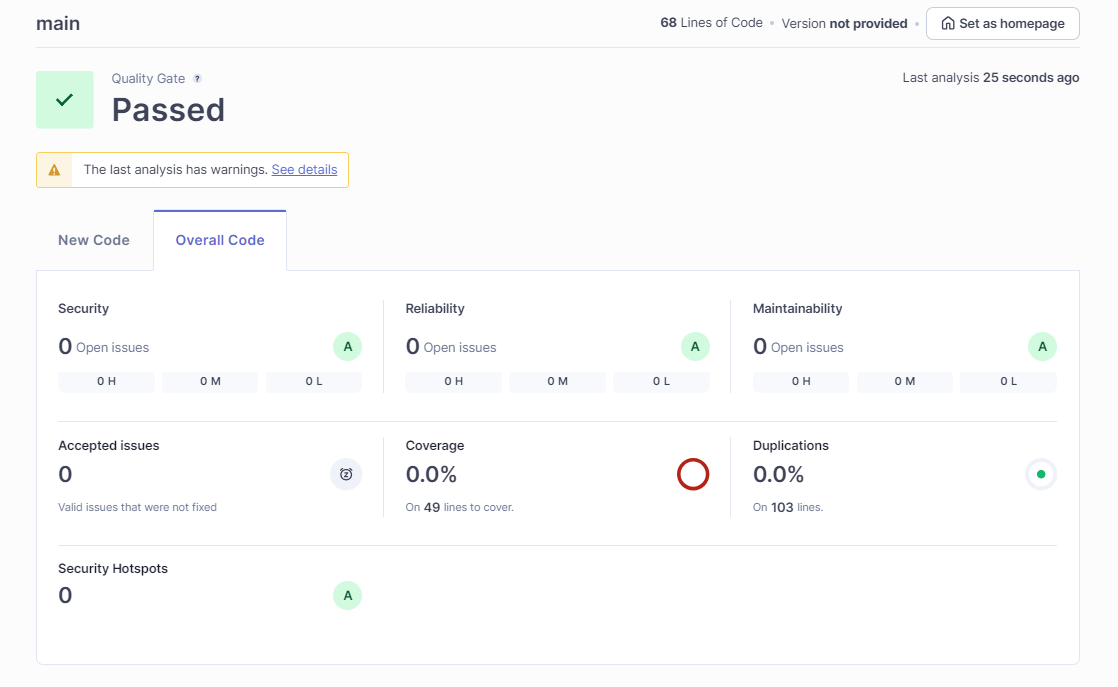Click the Accepted issues snooze clock icon
Image resolution: width=1118 pixels, height=687 pixels.
pos(346,474)
